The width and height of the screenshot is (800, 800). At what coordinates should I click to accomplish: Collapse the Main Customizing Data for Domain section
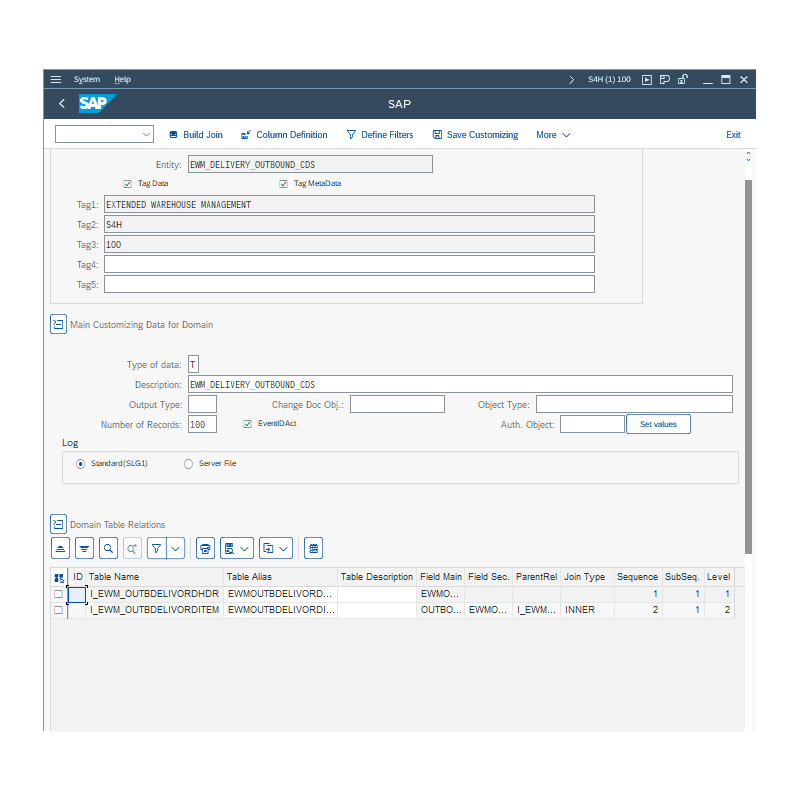coord(58,324)
